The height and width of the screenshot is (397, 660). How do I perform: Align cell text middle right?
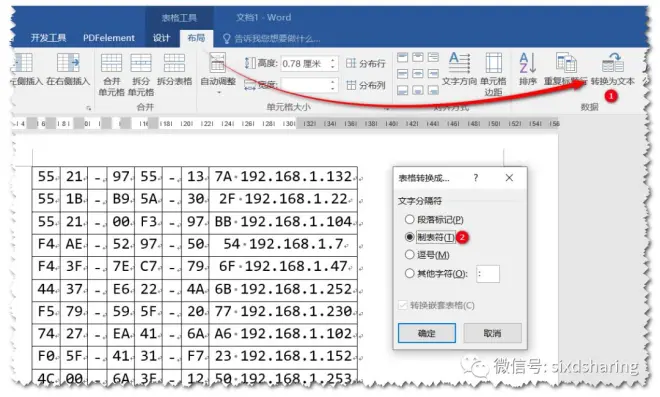[x=433, y=74]
